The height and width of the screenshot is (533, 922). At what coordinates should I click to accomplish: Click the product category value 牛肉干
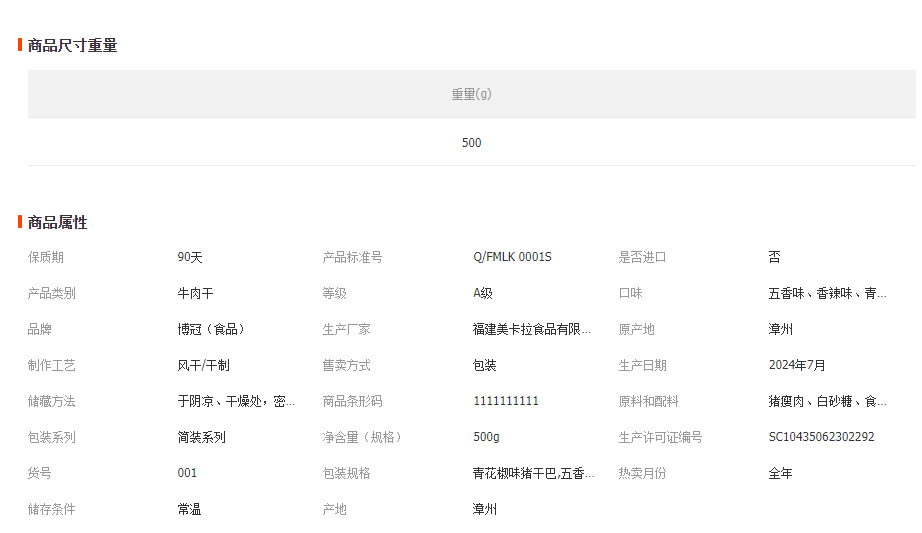point(195,293)
